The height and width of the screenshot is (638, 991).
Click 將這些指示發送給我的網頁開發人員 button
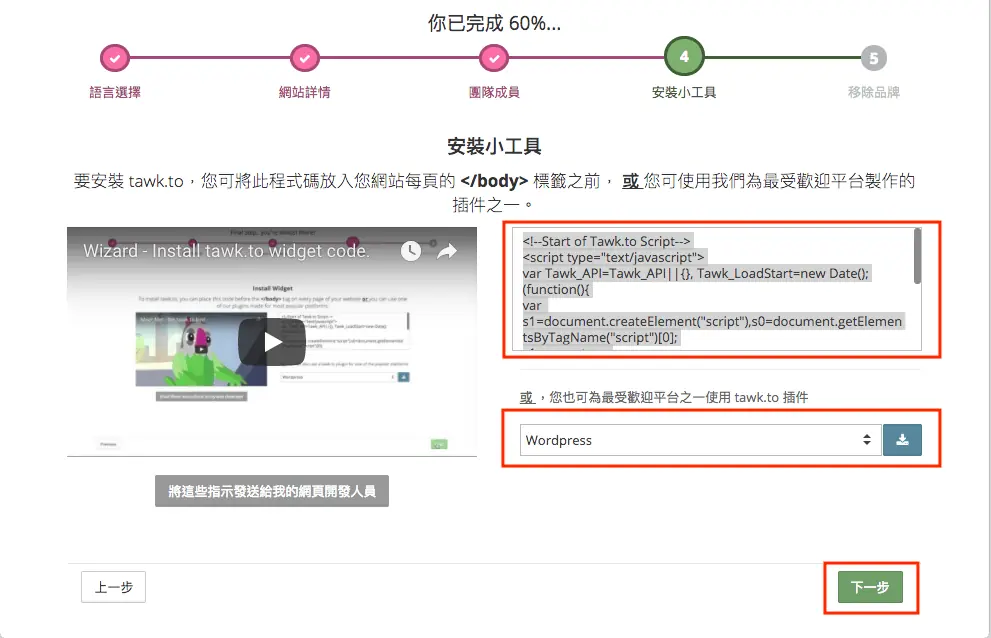(x=272, y=491)
